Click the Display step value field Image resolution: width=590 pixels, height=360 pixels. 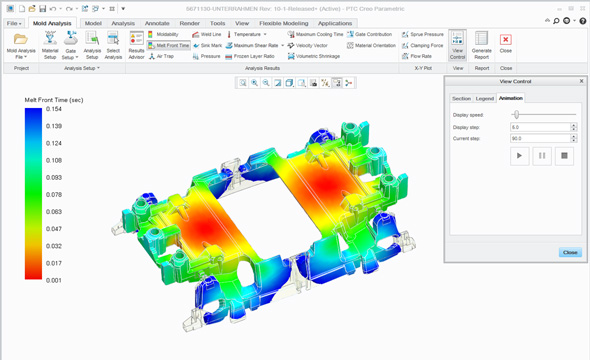tap(540, 127)
